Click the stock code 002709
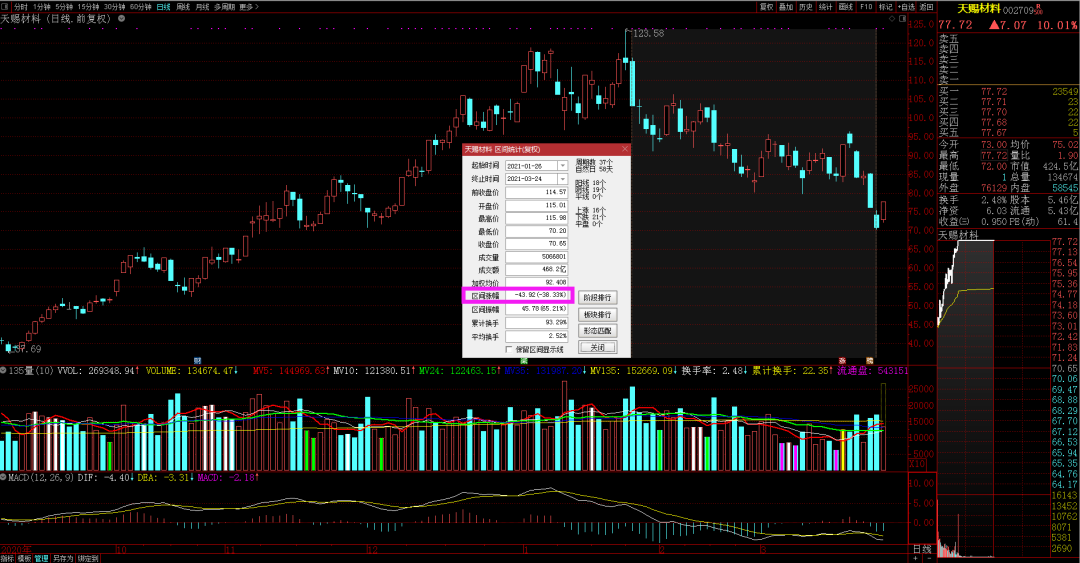 [1019, 10]
